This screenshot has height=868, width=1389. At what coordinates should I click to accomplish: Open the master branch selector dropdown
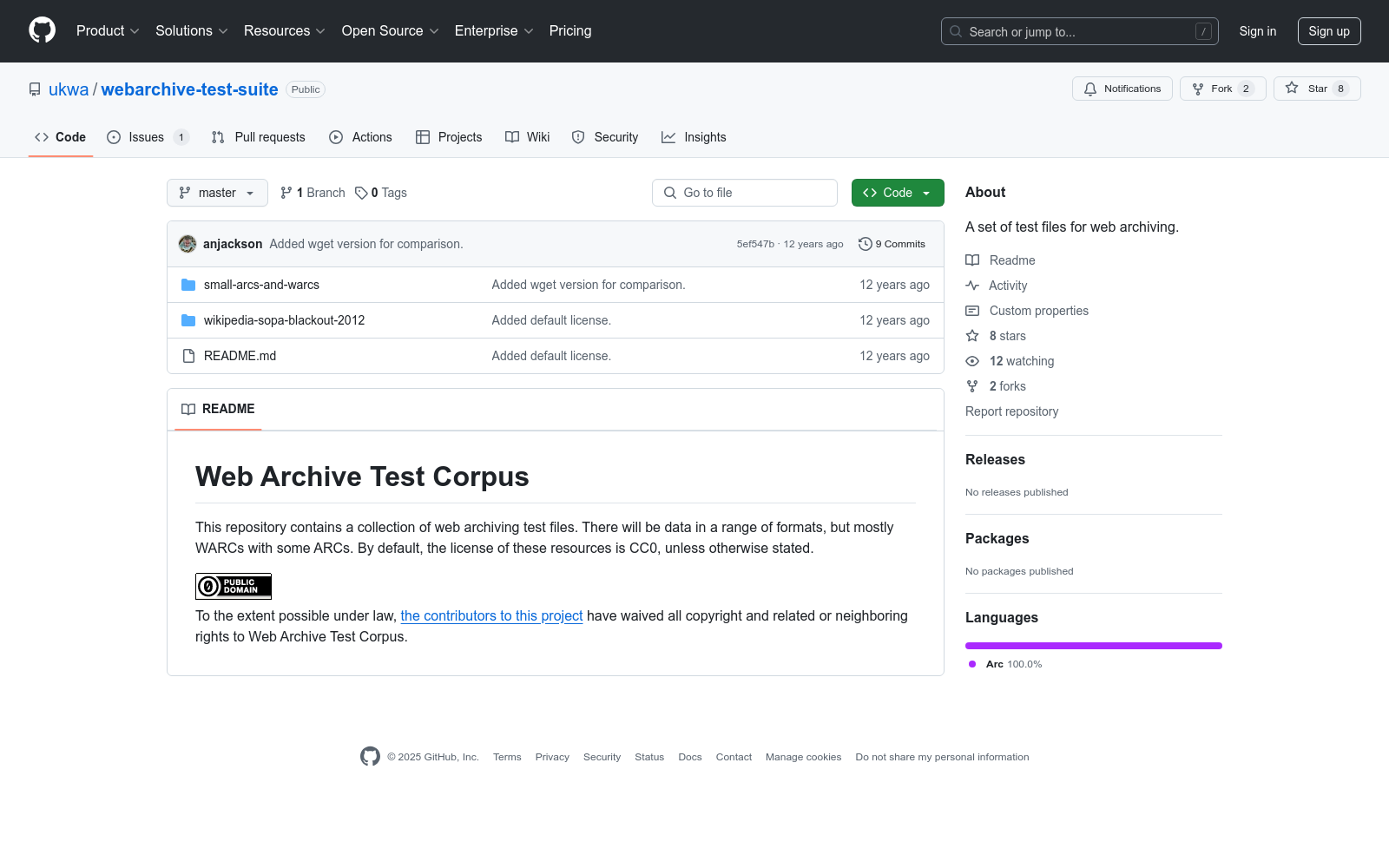tap(217, 193)
